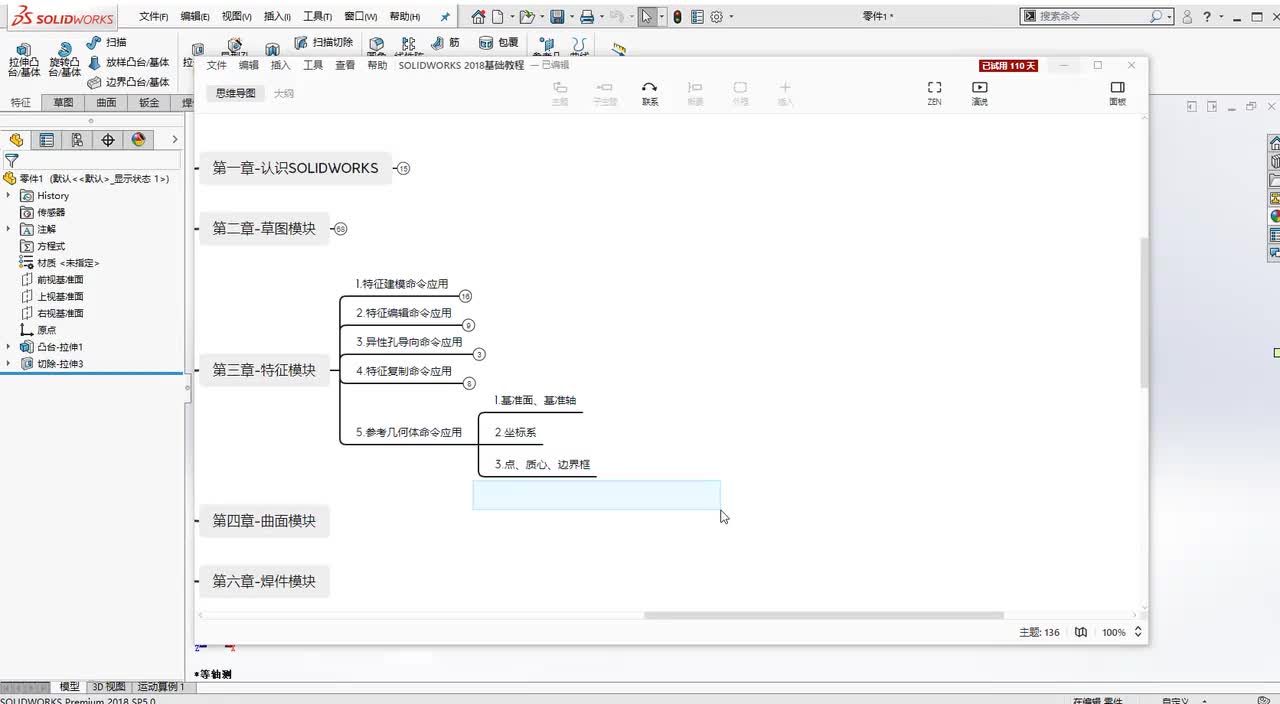Select the 思维导图 mind map view
The height and width of the screenshot is (704, 1280).
pyautogui.click(x=236, y=93)
